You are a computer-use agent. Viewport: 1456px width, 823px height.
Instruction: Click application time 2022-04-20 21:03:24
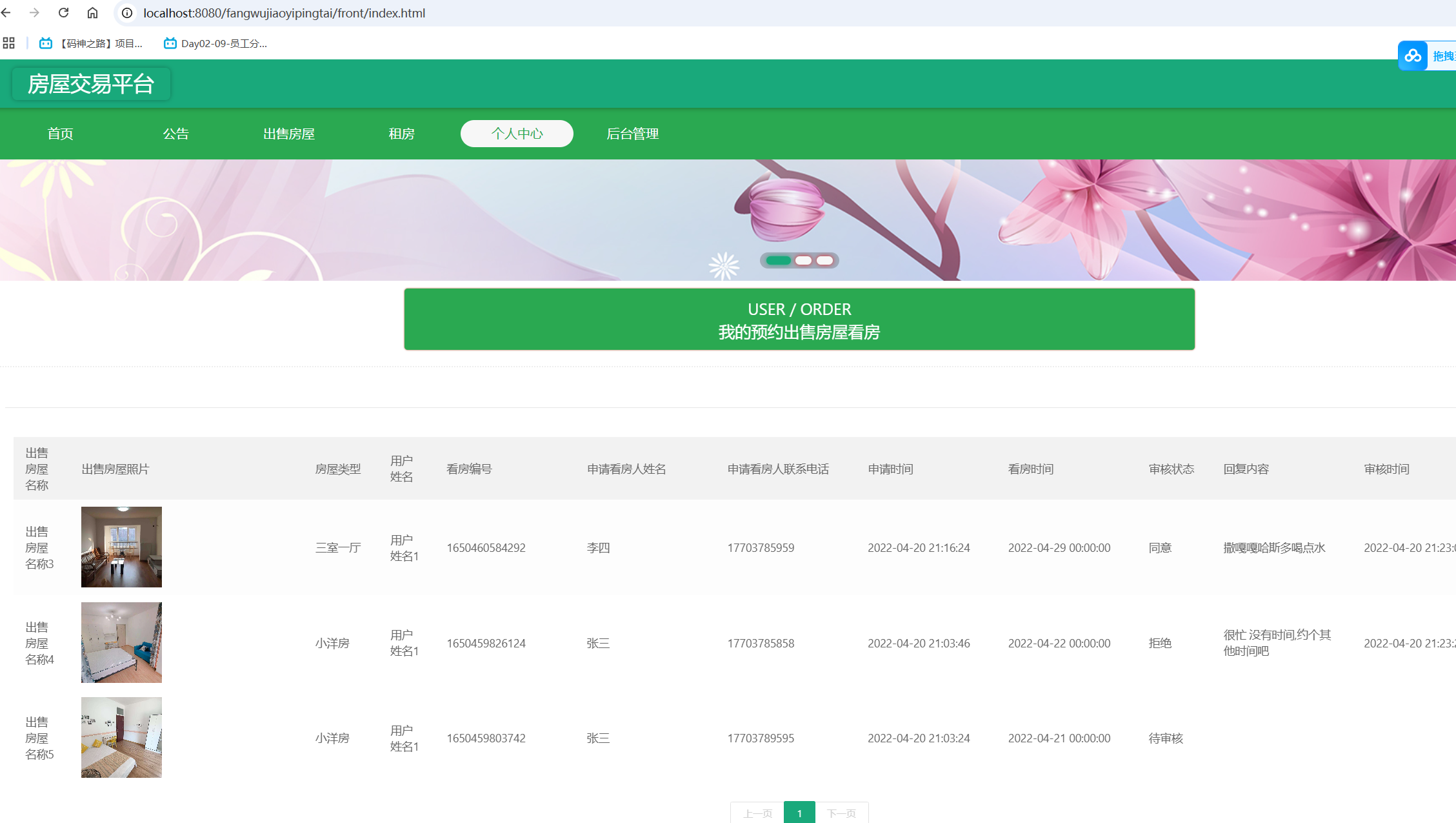pyautogui.click(x=919, y=738)
